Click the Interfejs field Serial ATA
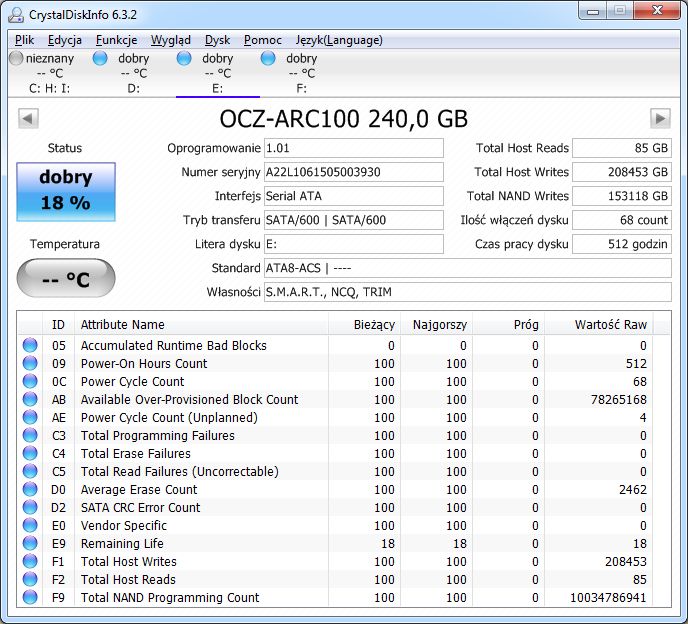Viewport: 688px width, 624px height. (x=354, y=196)
